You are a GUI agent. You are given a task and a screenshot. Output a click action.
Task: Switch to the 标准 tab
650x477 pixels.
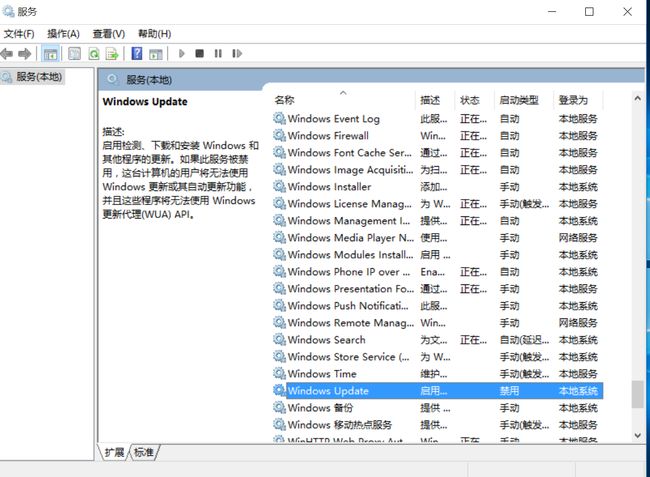click(x=144, y=452)
